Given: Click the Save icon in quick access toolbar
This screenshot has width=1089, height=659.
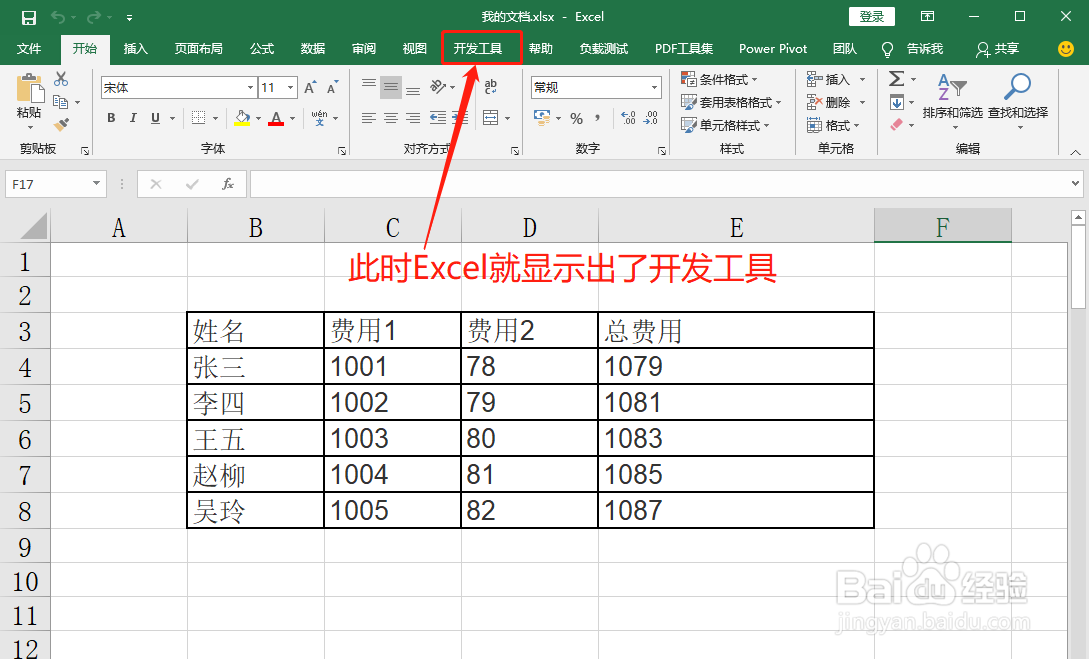Looking at the screenshot, I should pyautogui.click(x=28, y=17).
